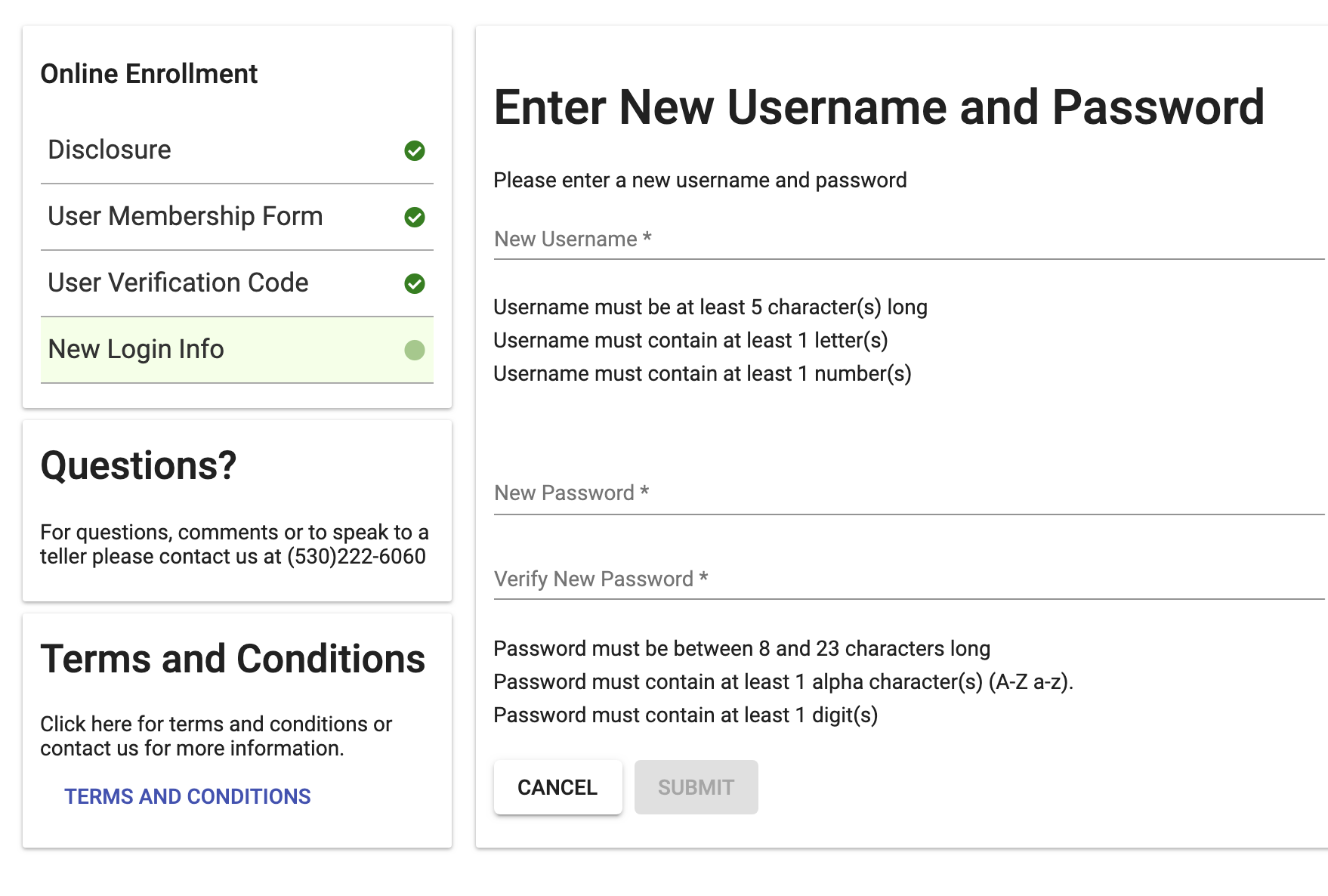Open the Terms and Conditions link
The height and width of the screenshot is (896, 1328).
tap(187, 796)
